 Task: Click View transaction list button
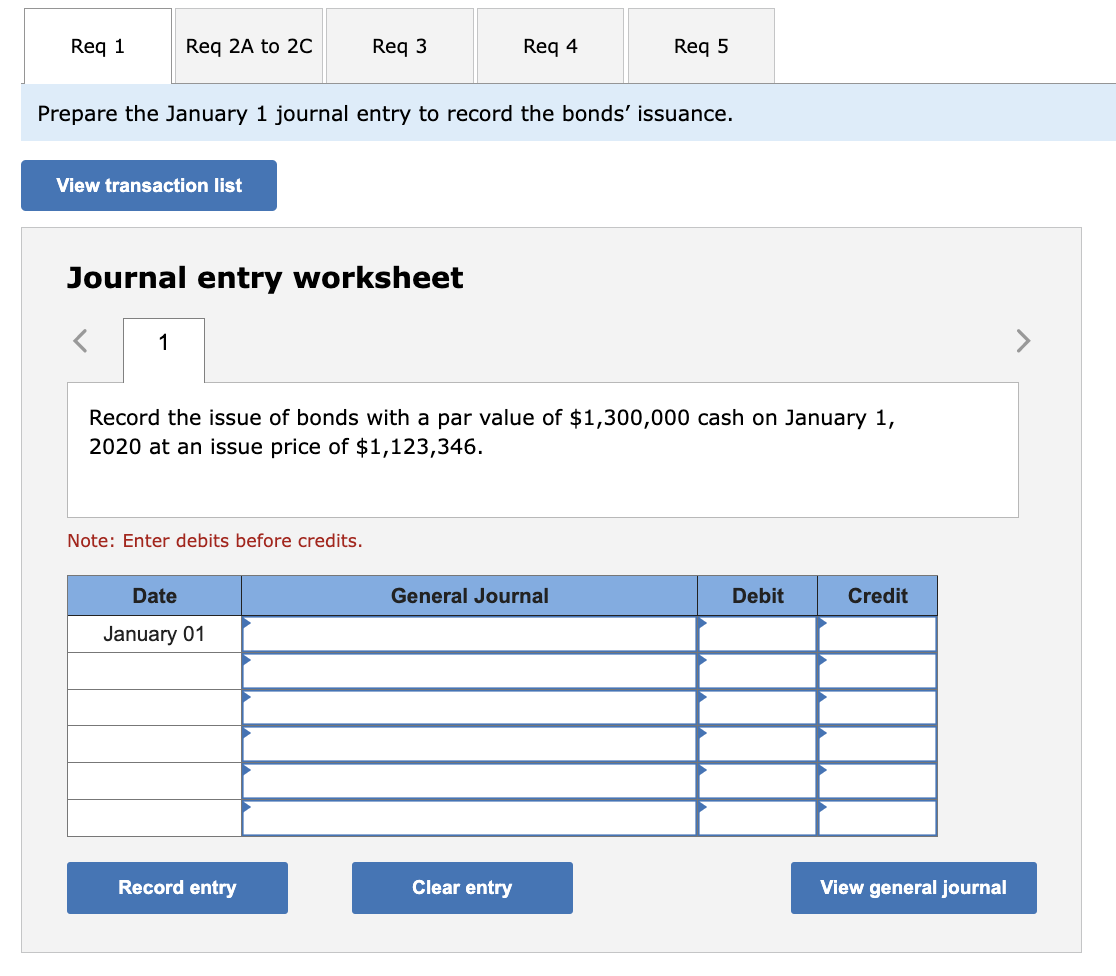click(x=149, y=185)
